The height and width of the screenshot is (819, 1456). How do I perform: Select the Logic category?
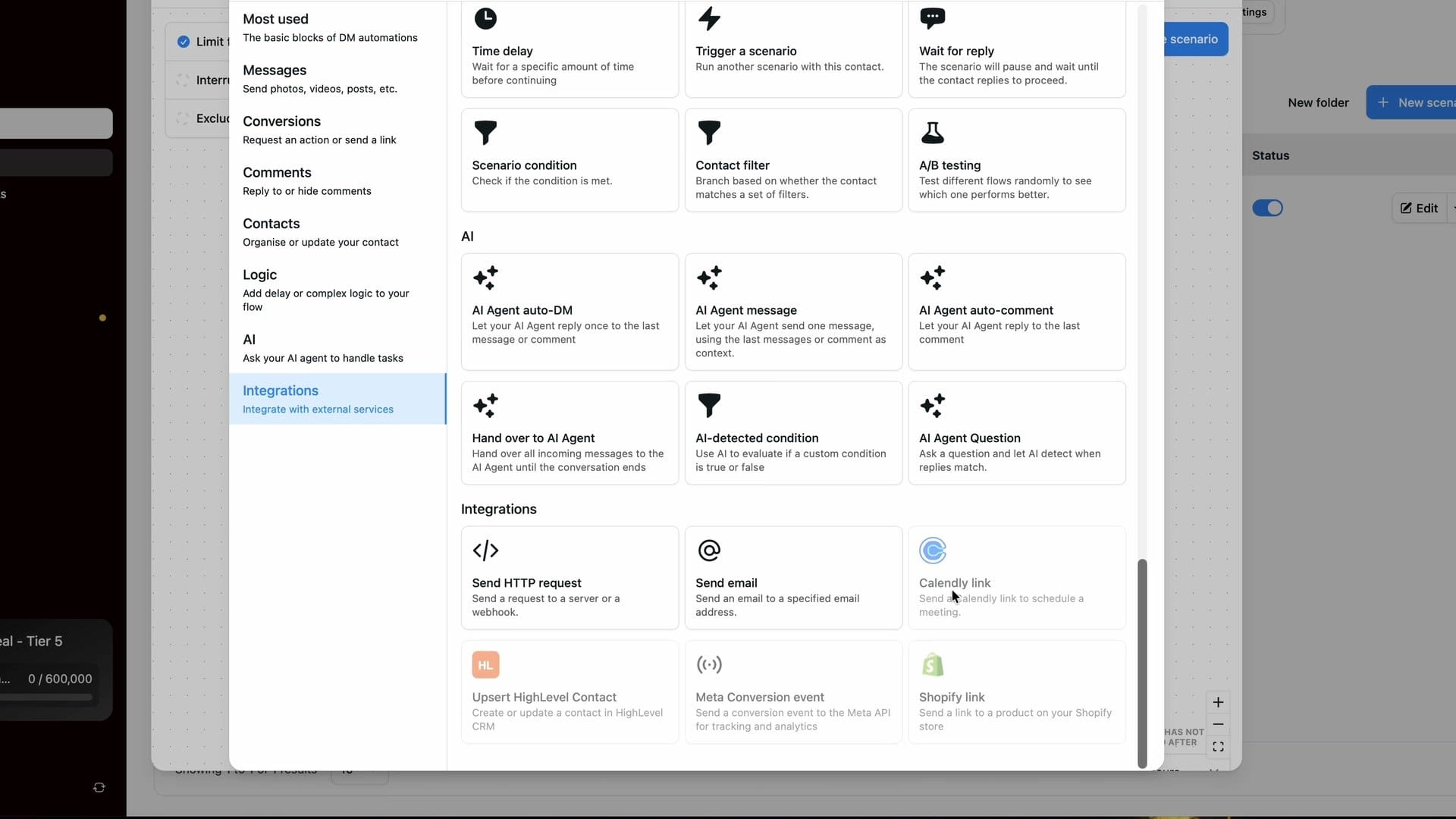[x=337, y=290]
